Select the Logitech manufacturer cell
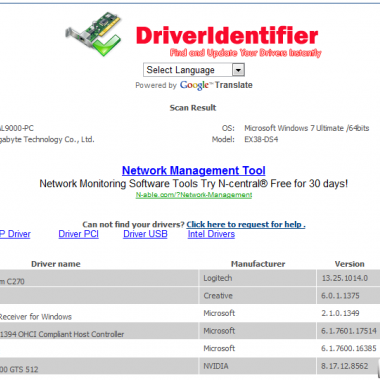Viewport: 380px width, 380px height. [x=257, y=278]
